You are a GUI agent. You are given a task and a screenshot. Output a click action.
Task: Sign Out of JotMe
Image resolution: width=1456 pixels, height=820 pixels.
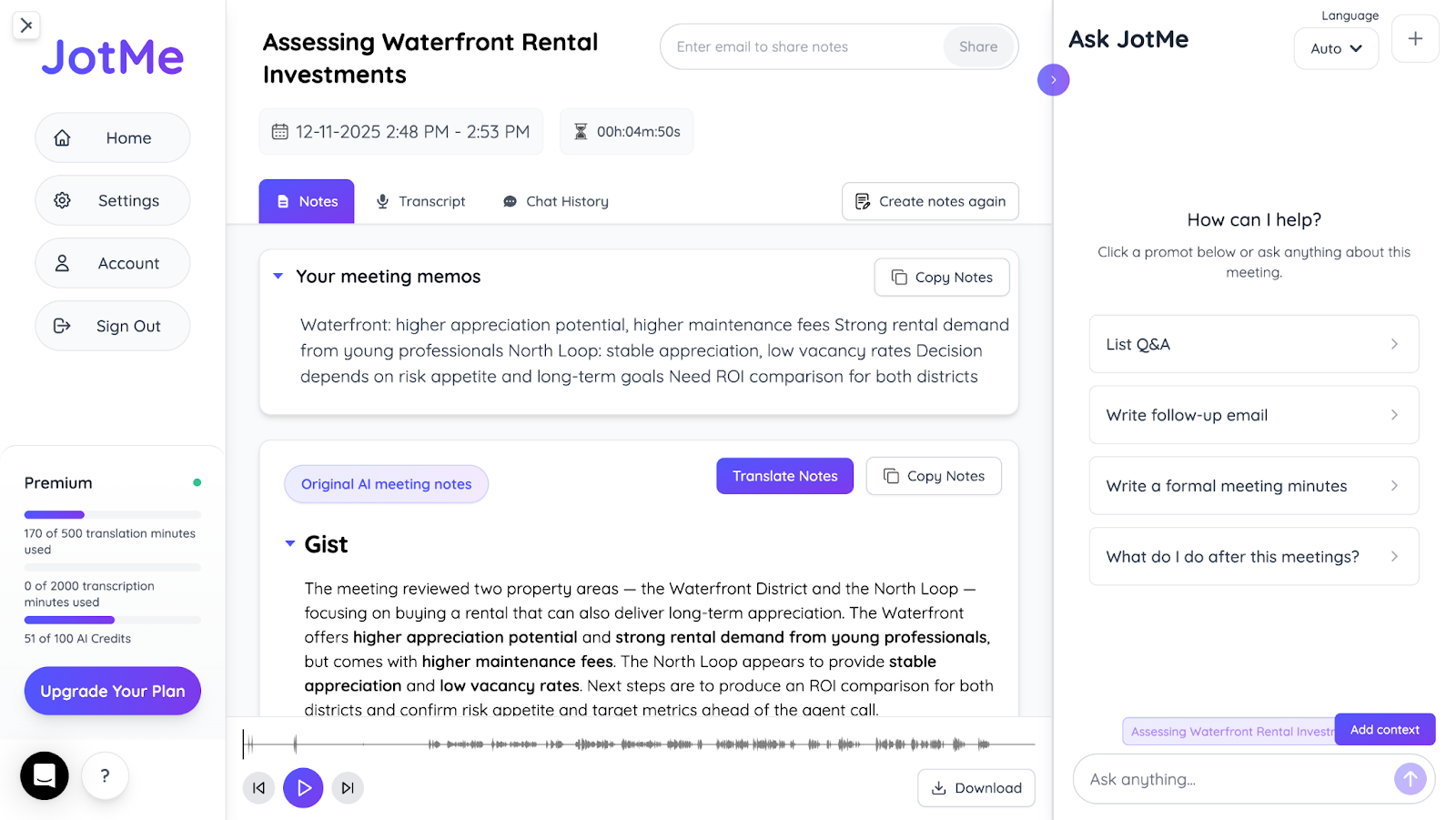[x=113, y=326]
